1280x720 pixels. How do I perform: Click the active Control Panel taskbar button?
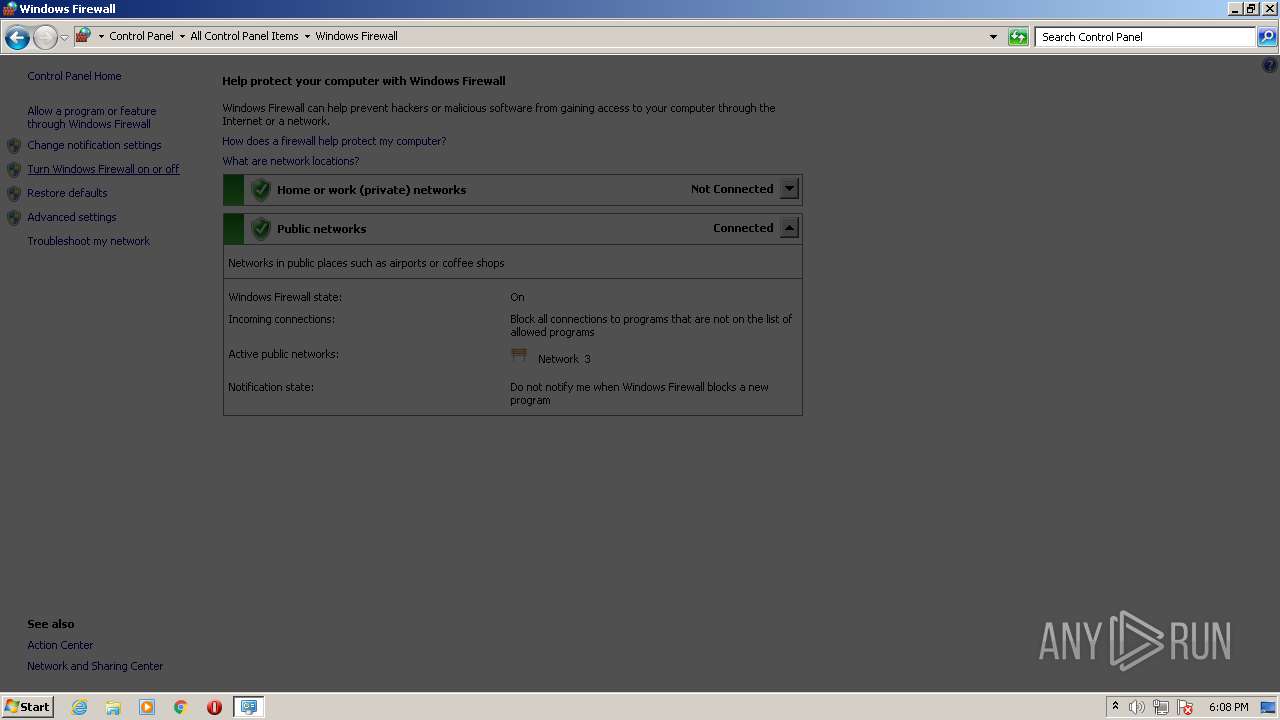[x=248, y=707]
